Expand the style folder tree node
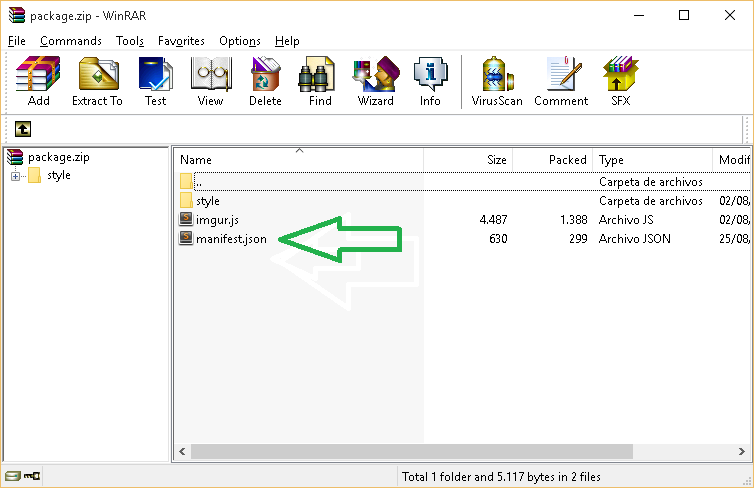 pyautogui.click(x=15, y=176)
